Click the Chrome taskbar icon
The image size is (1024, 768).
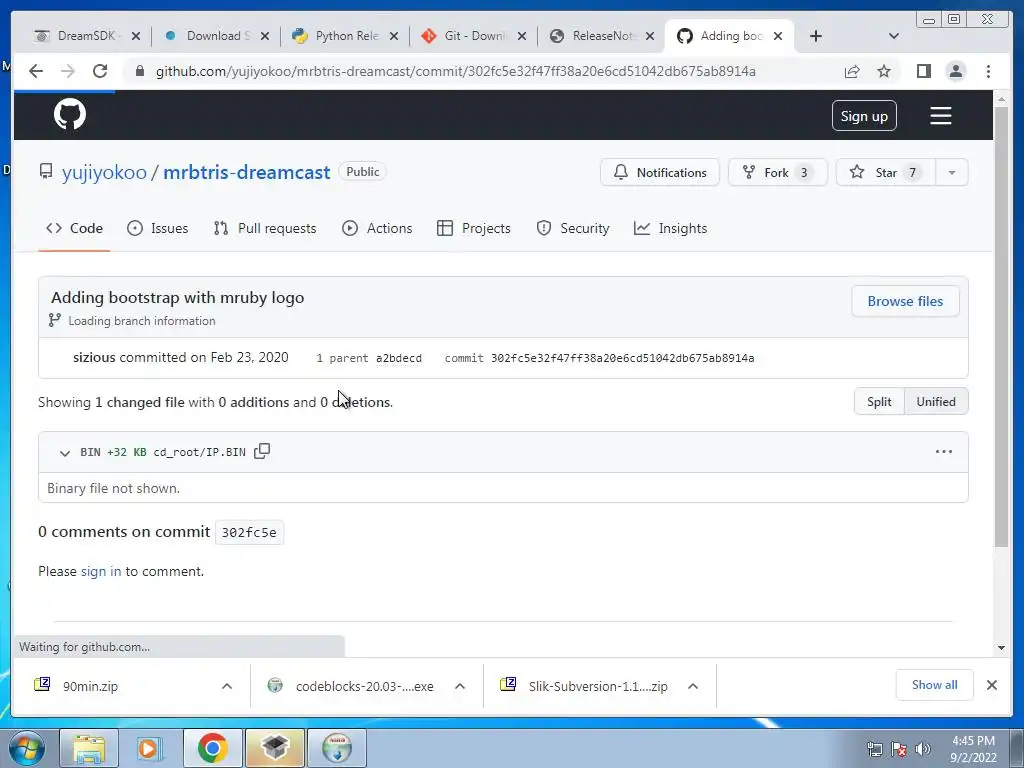(212, 748)
